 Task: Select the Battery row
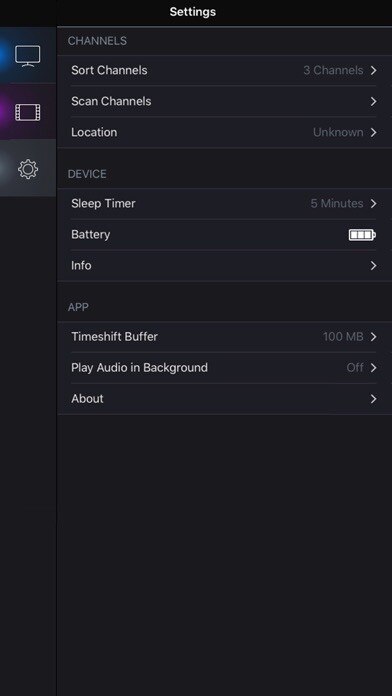click(x=225, y=234)
